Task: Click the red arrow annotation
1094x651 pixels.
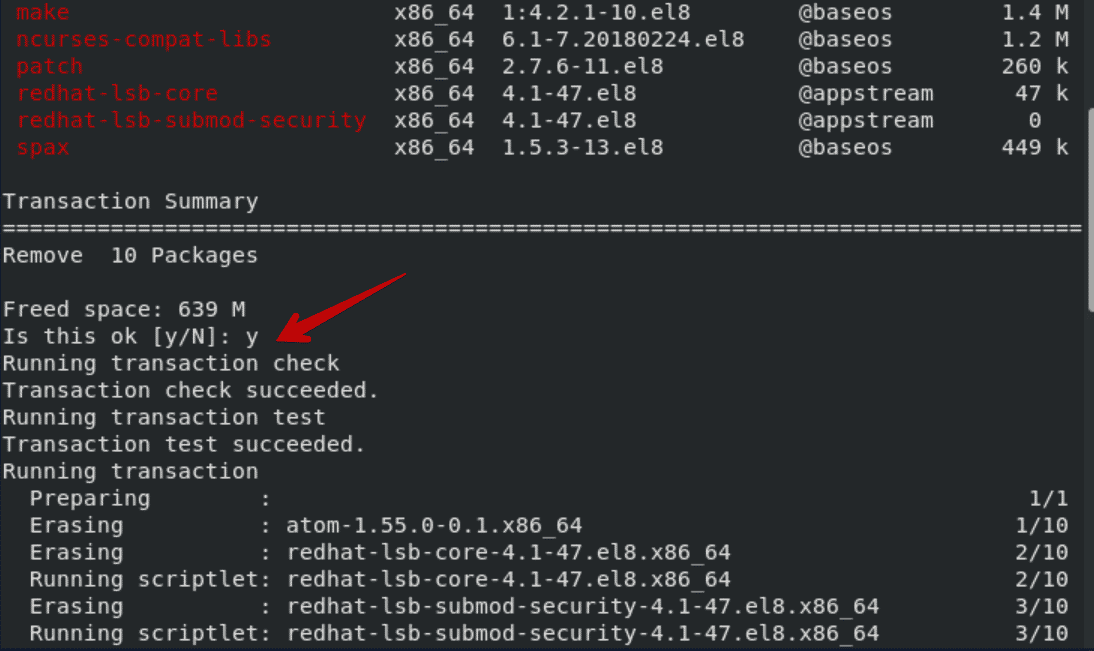Action: (x=340, y=308)
